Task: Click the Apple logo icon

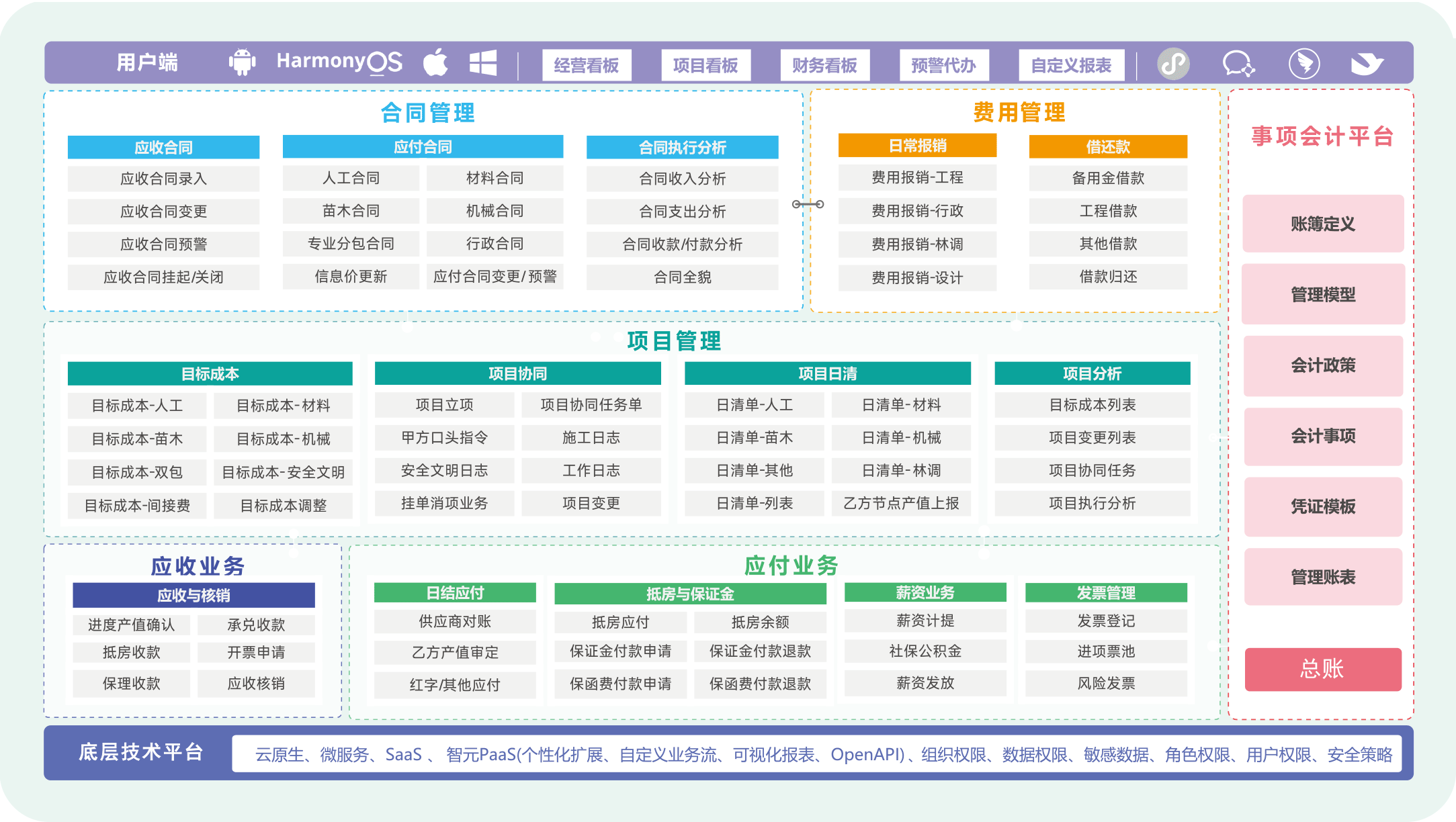Action: coord(436,63)
